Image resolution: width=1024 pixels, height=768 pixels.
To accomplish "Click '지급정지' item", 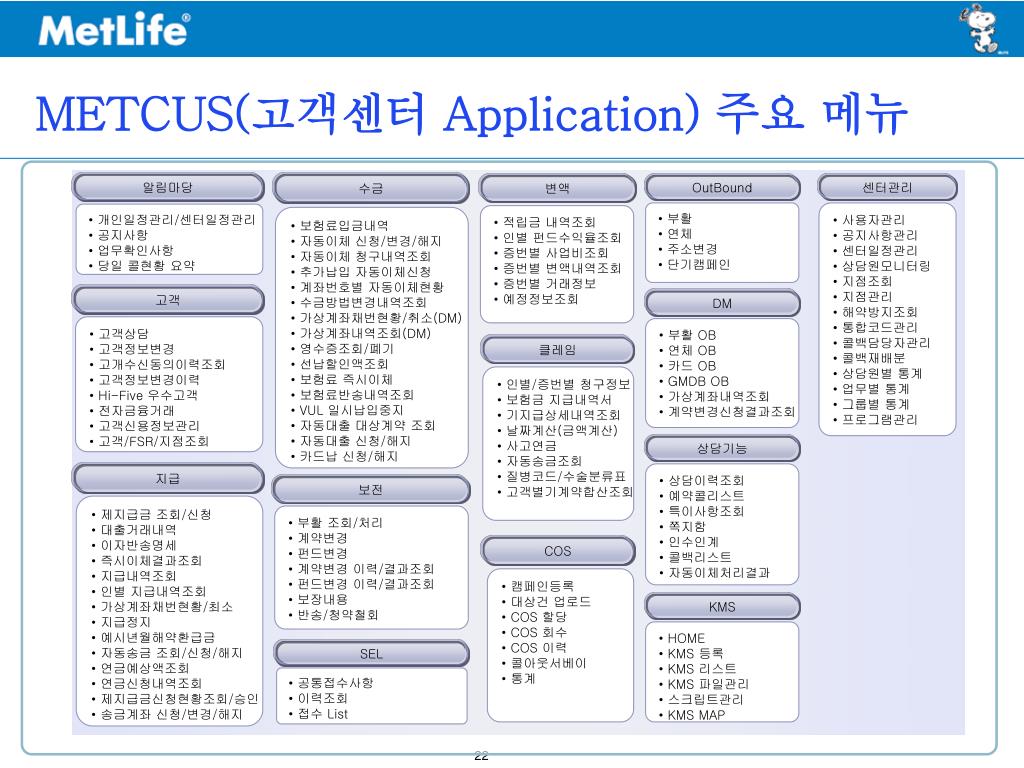I will coord(125,622).
